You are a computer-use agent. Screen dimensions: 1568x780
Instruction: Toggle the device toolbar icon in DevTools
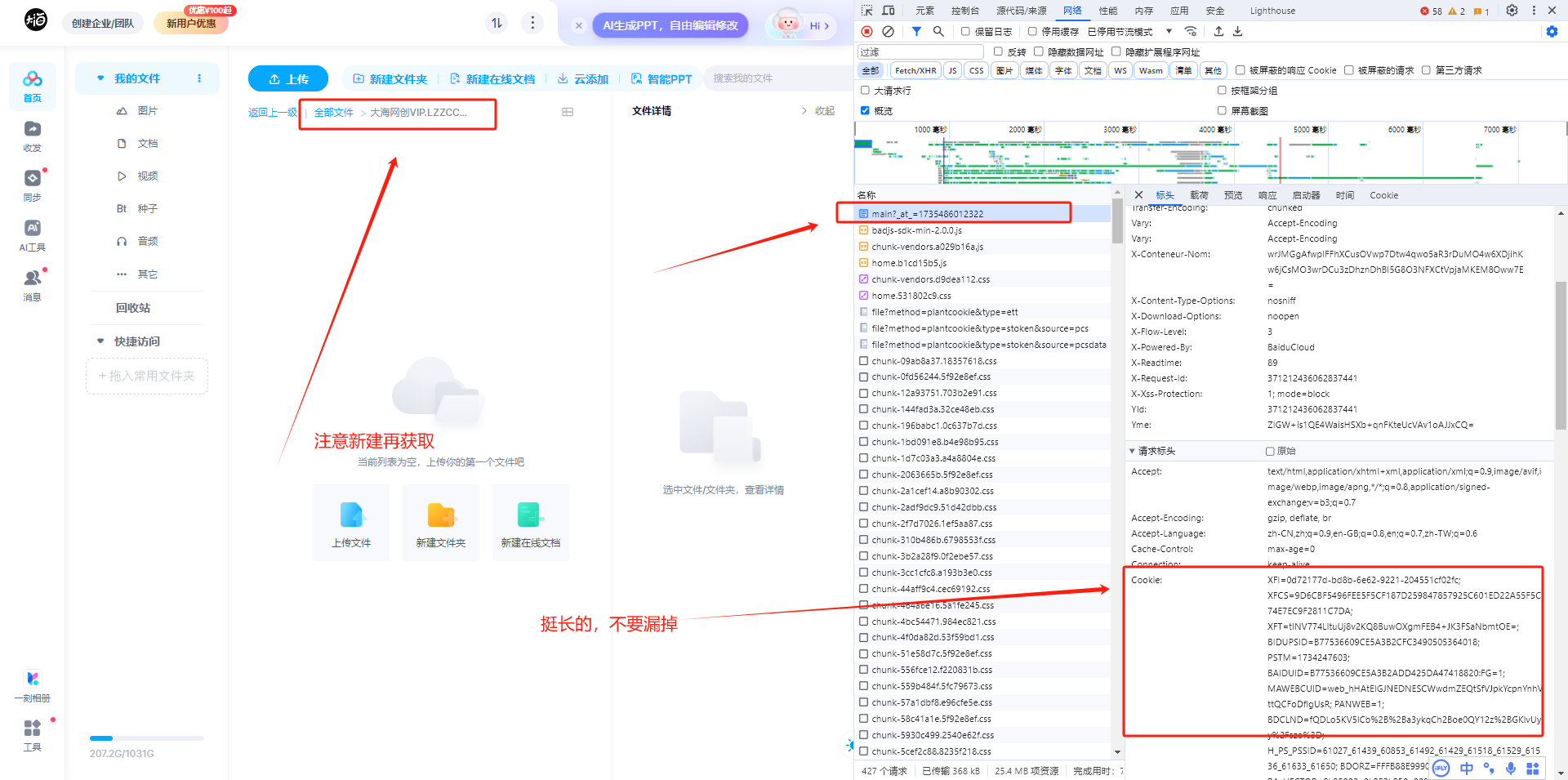[x=889, y=11]
